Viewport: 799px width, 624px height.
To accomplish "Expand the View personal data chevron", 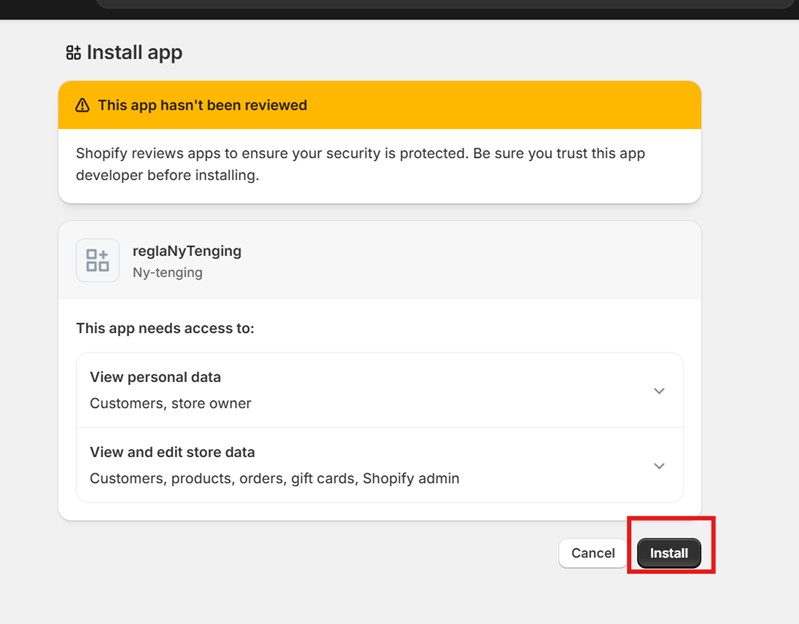I will pyautogui.click(x=659, y=391).
